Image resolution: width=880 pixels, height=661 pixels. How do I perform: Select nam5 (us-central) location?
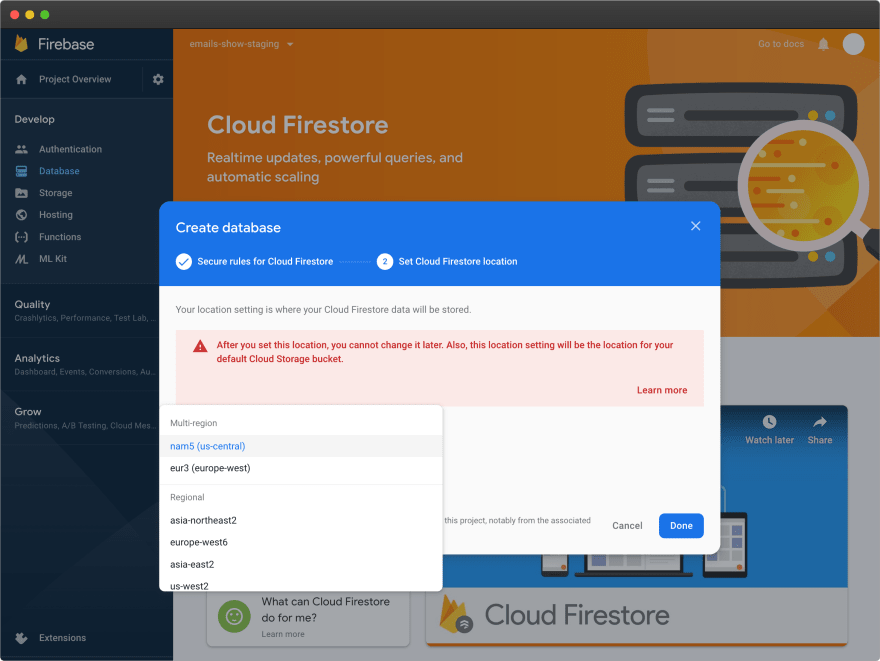(301, 446)
